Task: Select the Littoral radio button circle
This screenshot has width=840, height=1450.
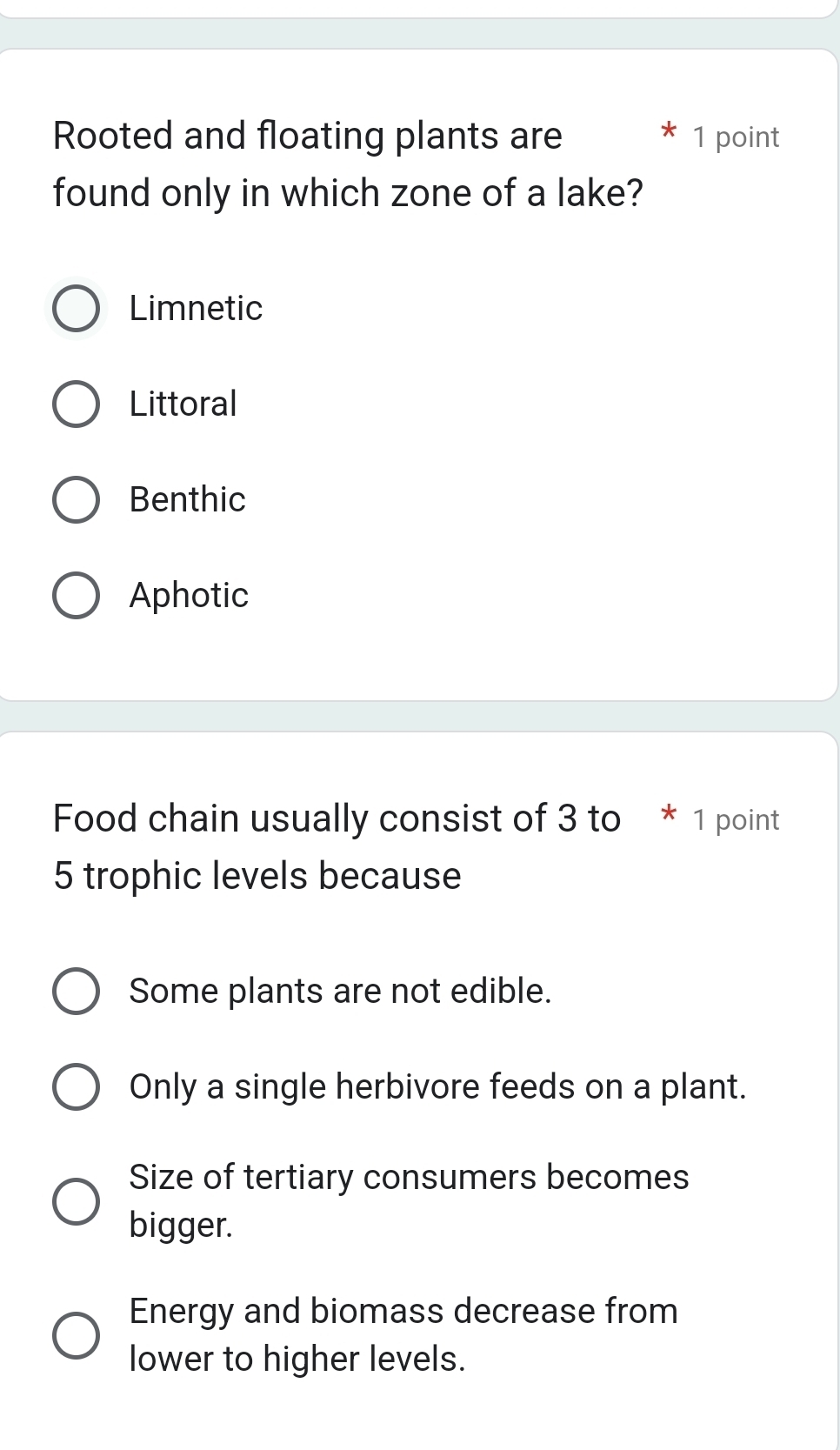Action: 76,404
